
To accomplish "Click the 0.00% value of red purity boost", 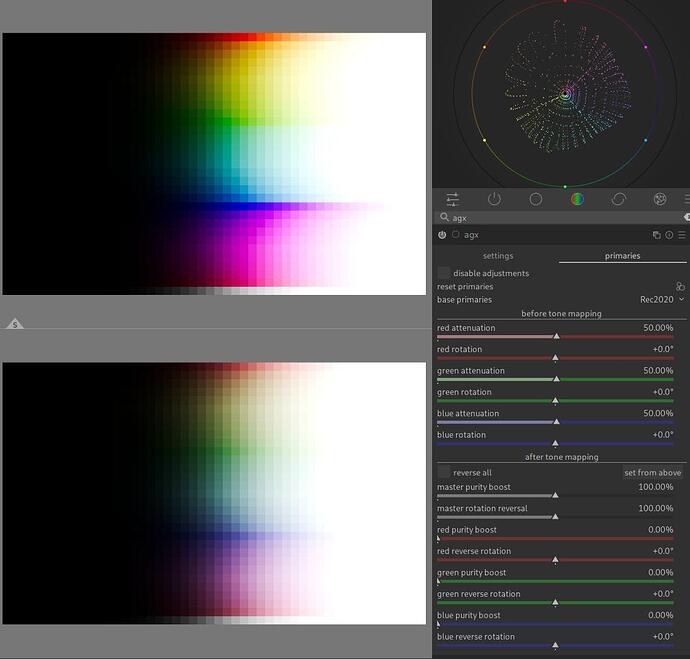I will (661, 530).
